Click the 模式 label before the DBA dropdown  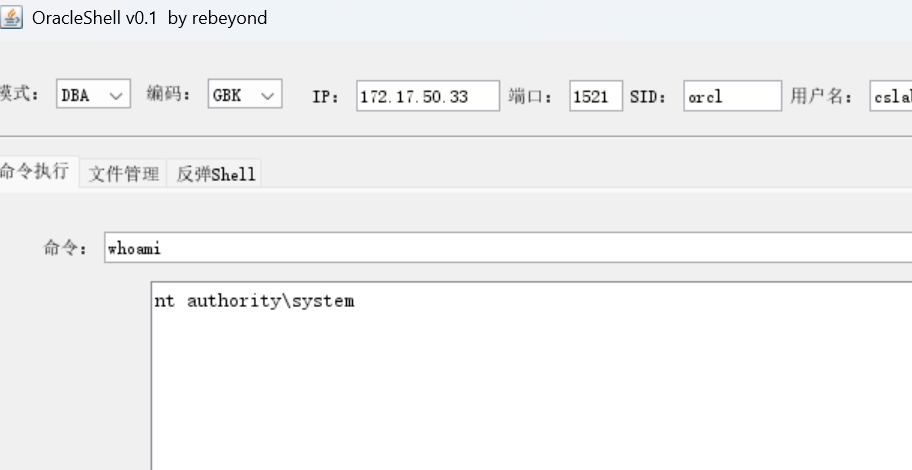coord(19,94)
